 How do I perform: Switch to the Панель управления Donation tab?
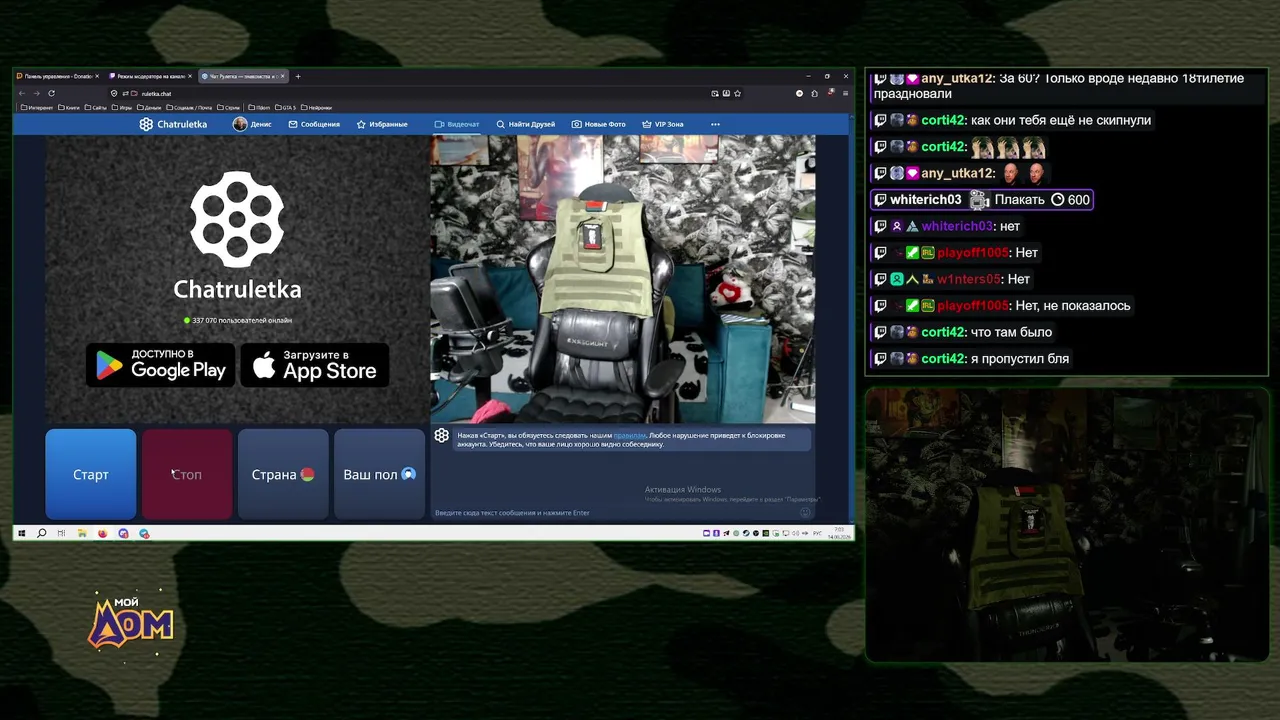pos(57,76)
